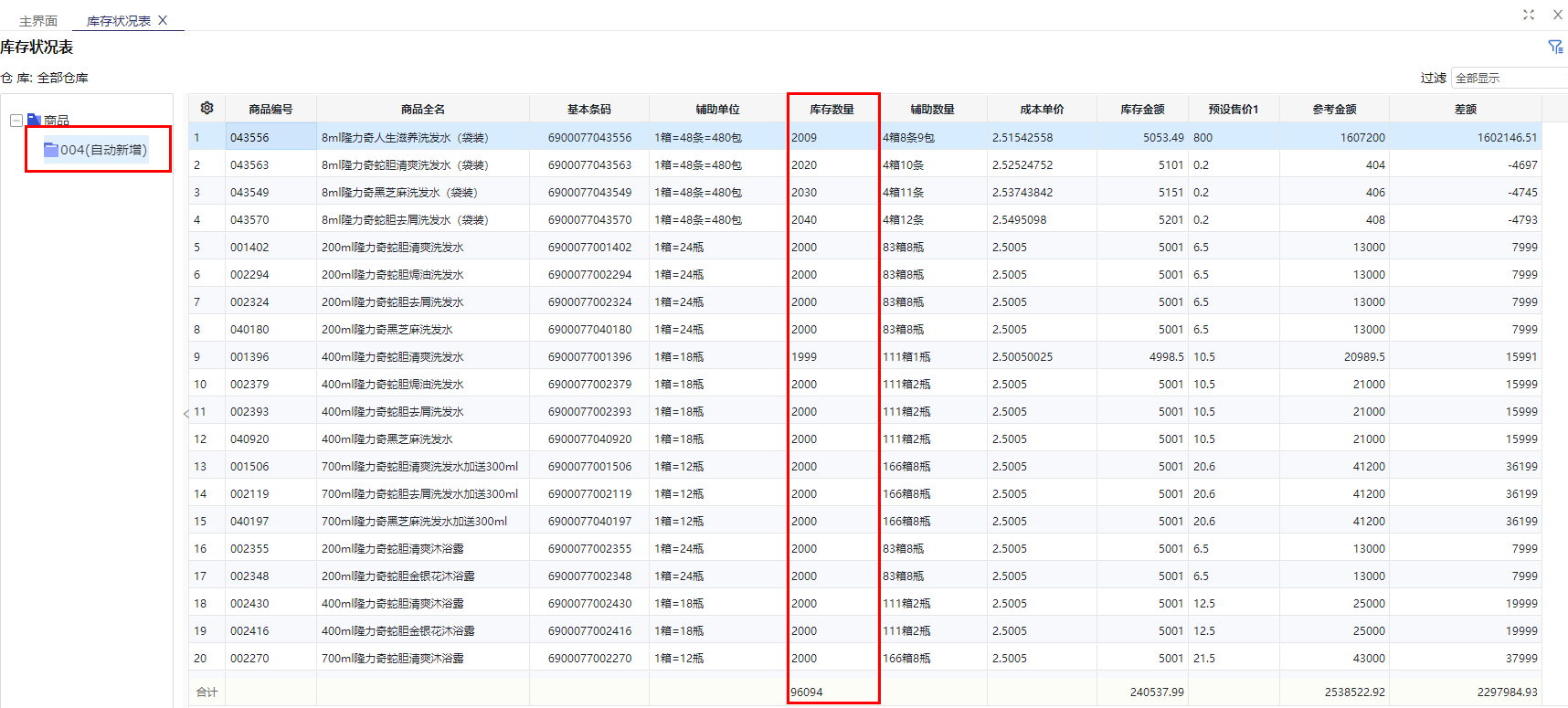This screenshot has height=708, width=1568.
Task: Select product code 002119
Action: click(249, 493)
